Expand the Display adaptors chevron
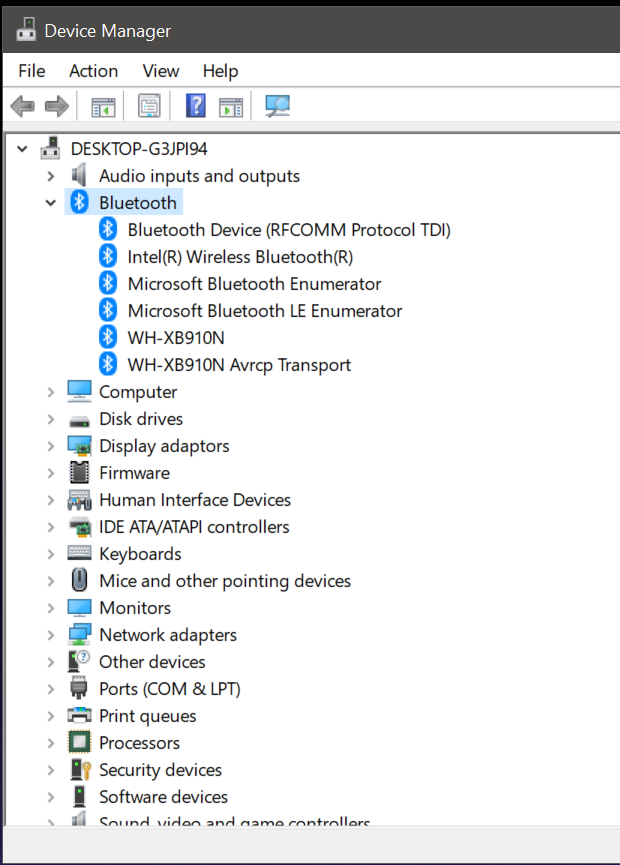 click(51, 446)
